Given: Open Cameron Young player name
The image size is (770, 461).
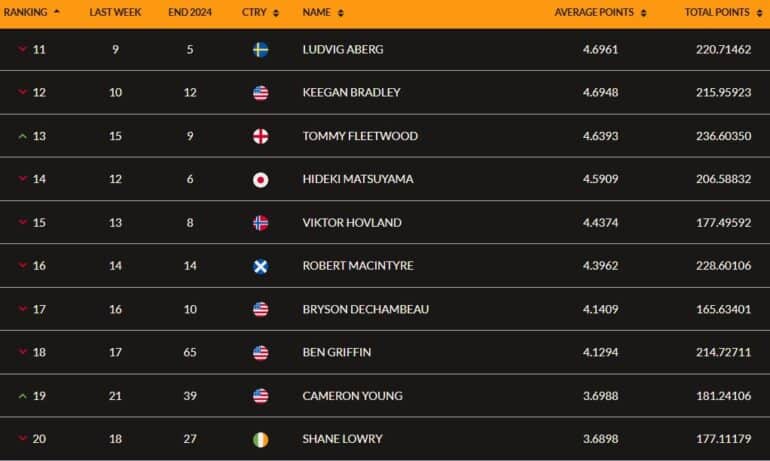Looking at the screenshot, I should (353, 396).
